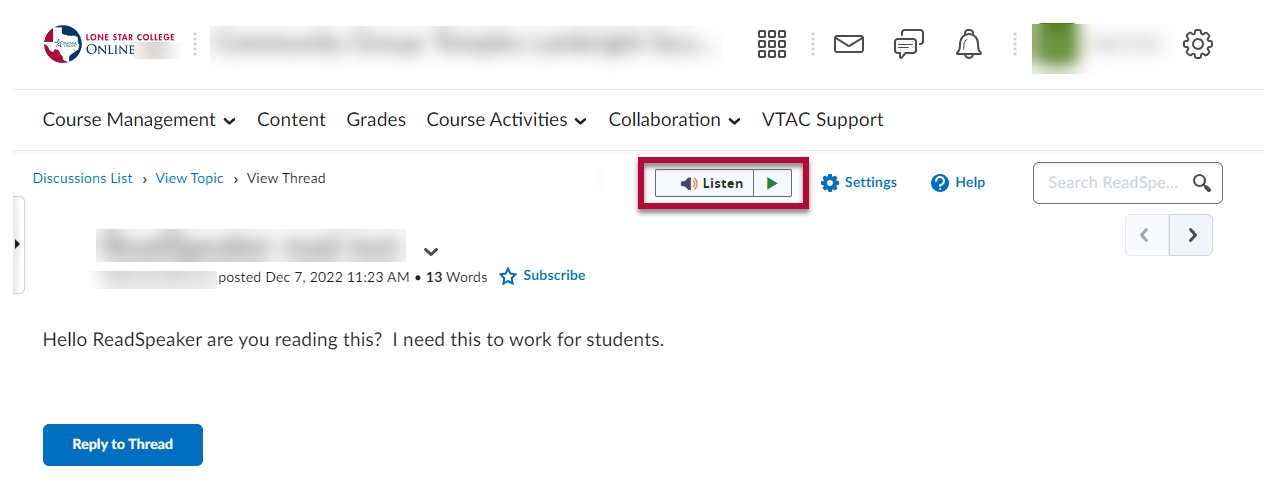Open the update alerts bell icon
Screen dimensions: 1277x501
(968, 44)
